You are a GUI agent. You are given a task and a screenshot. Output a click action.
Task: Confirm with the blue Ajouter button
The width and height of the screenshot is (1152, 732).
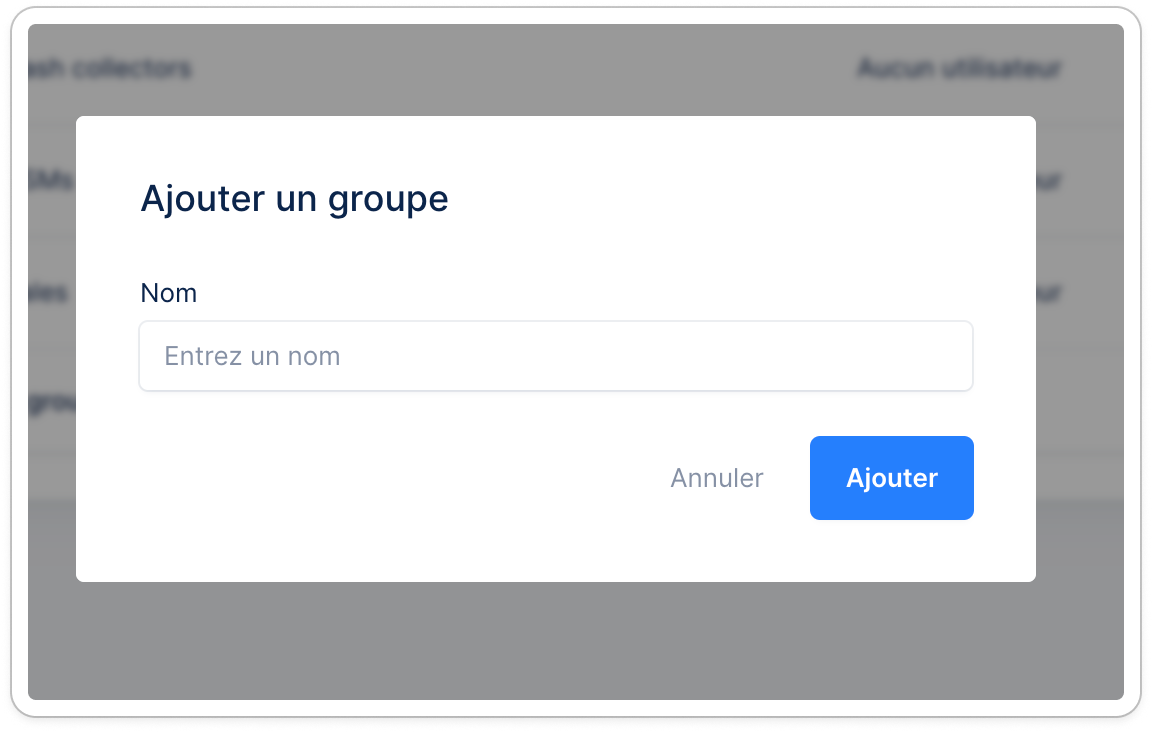click(x=892, y=478)
